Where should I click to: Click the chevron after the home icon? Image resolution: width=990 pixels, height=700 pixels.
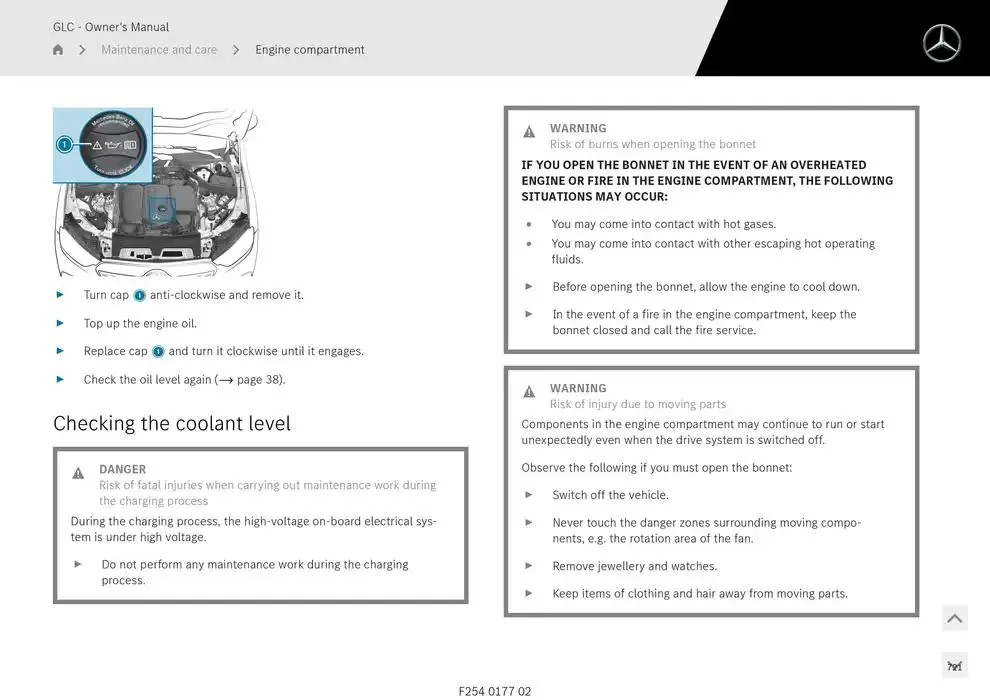tap(82, 50)
